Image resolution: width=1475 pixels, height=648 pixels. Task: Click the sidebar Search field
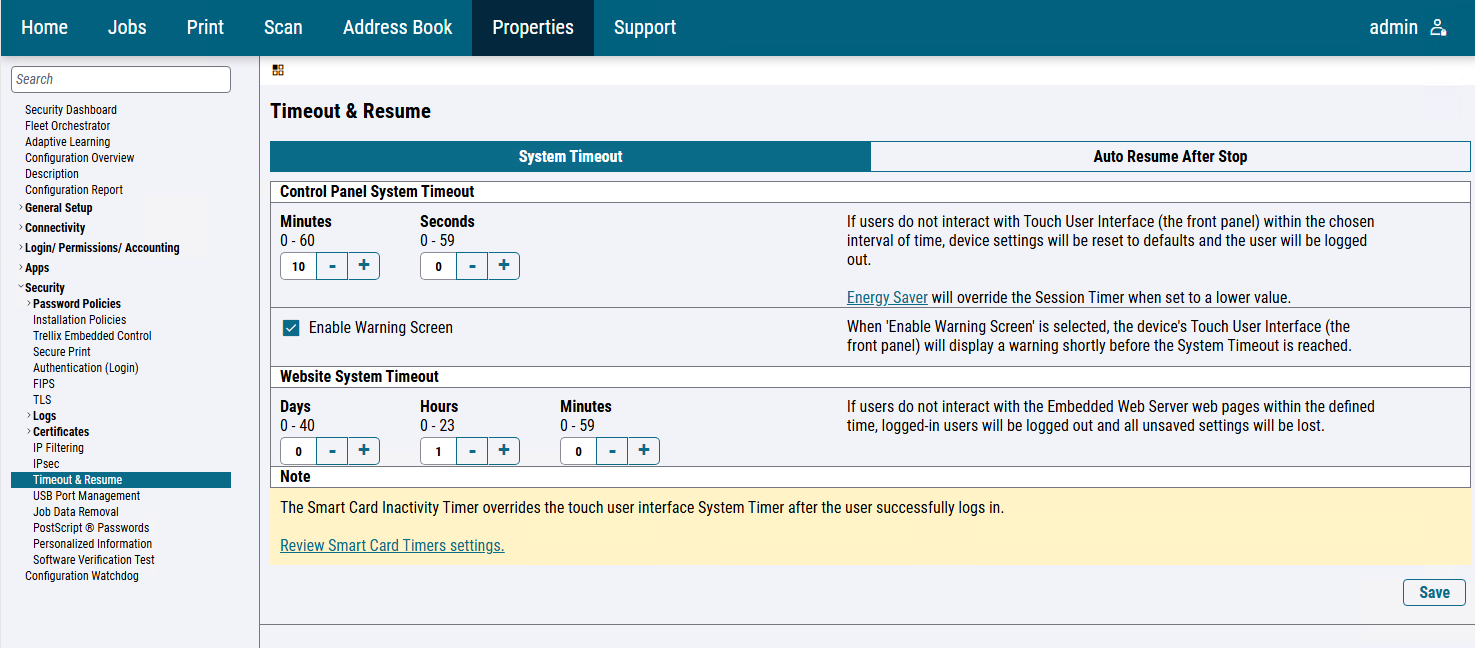121,80
